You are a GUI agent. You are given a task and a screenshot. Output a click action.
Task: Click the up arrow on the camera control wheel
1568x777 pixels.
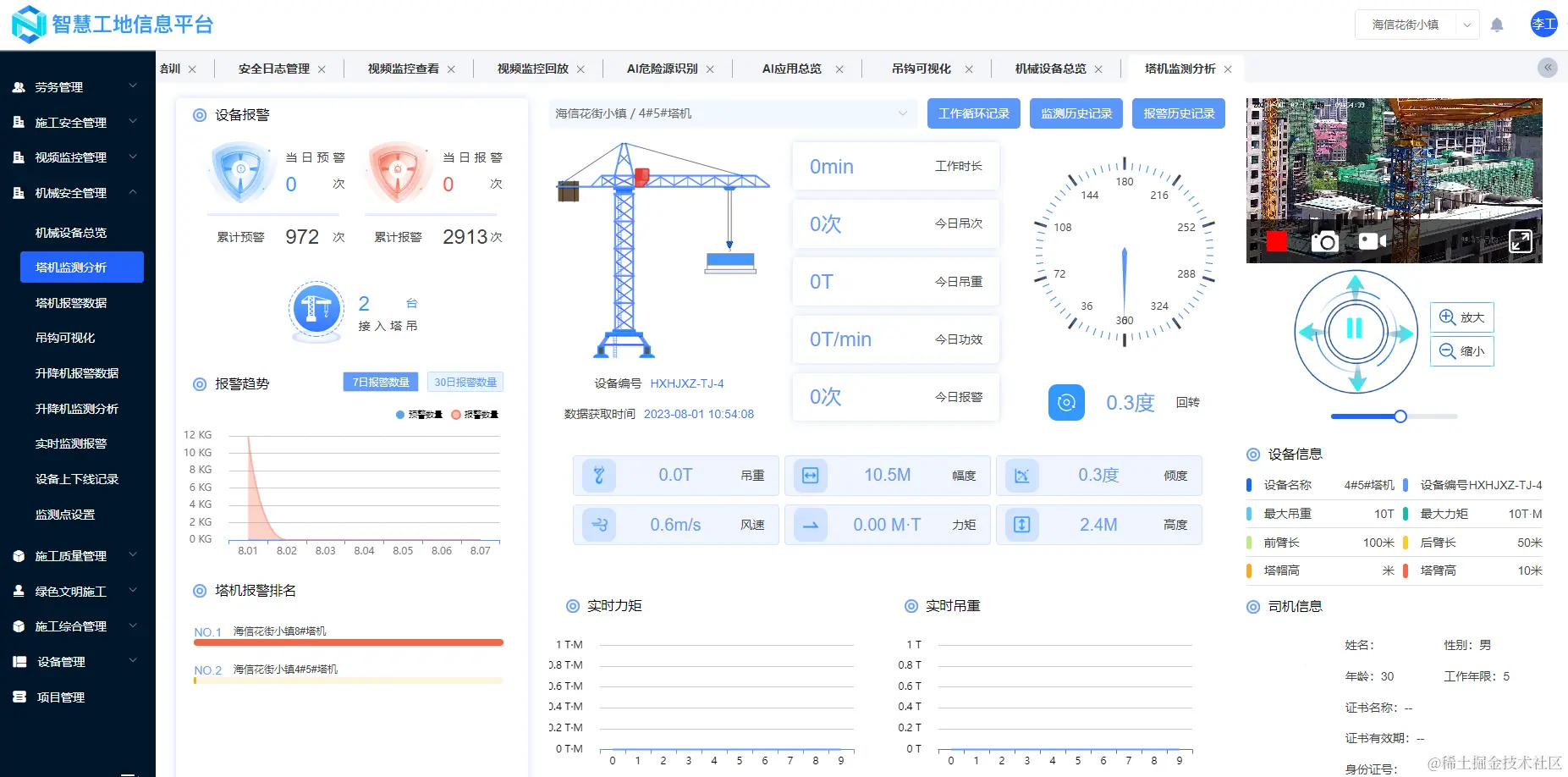[1356, 281]
